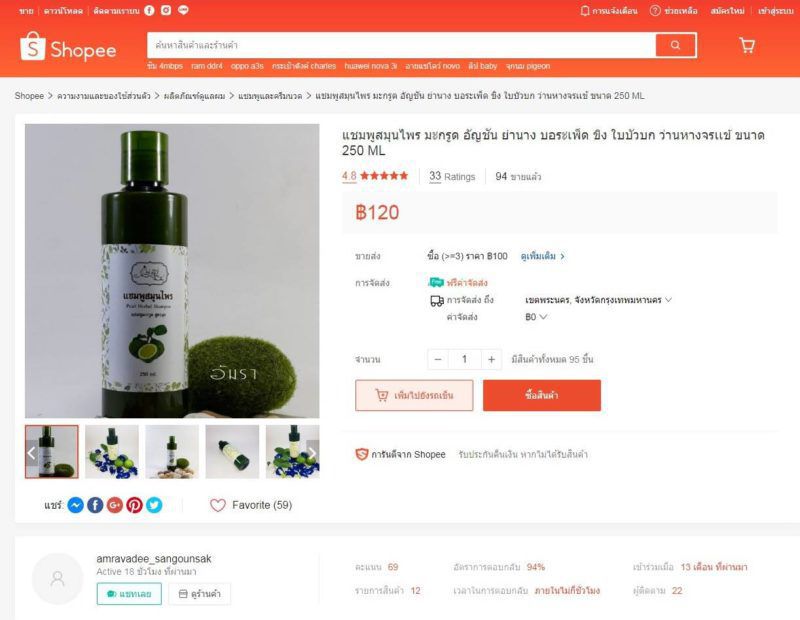Share product on Pinterest icon
Image resolution: width=800 pixels, height=620 pixels.
pyautogui.click(x=134, y=505)
